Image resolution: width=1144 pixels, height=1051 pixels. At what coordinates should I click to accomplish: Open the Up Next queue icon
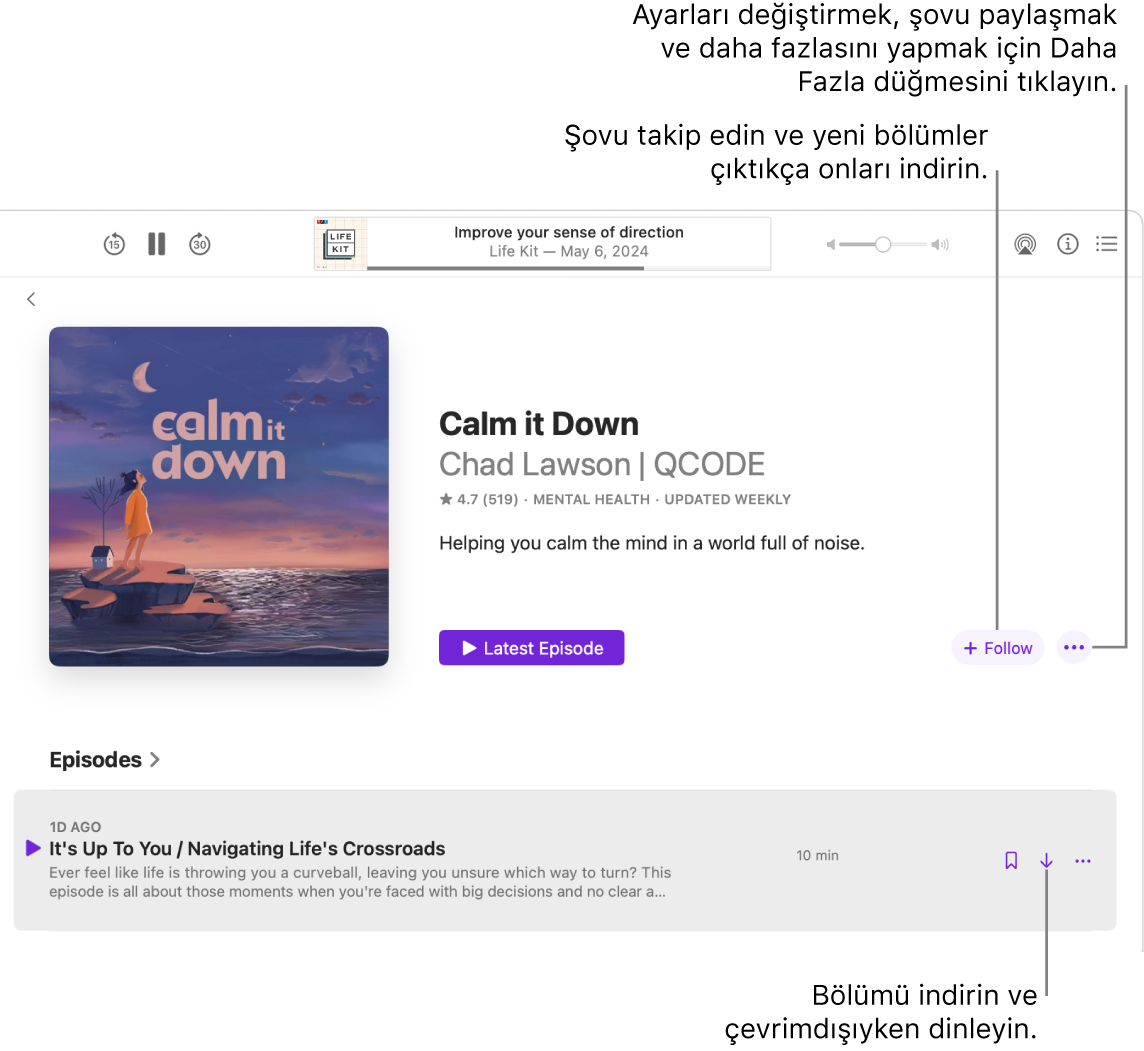click(1107, 243)
